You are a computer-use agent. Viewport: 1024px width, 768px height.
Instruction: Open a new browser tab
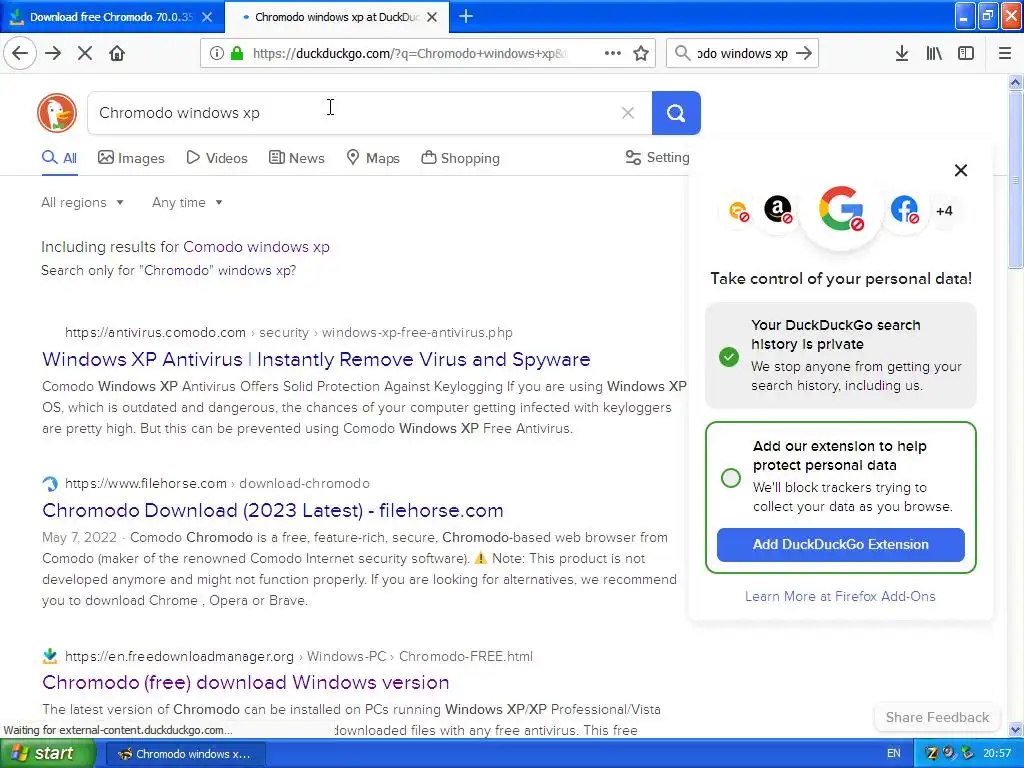[x=466, y=16]
